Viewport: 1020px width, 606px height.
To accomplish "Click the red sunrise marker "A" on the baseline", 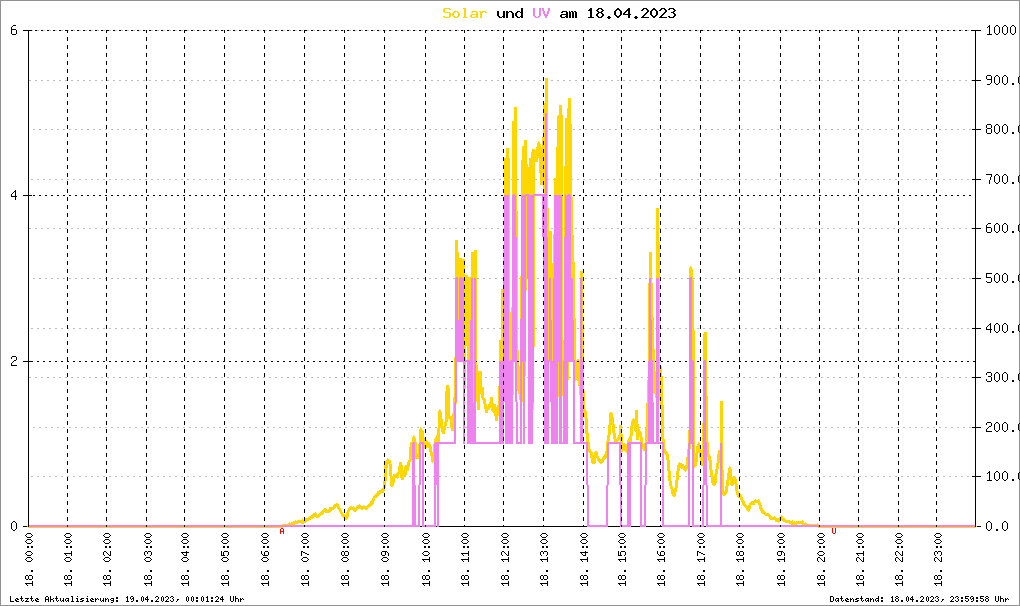I will coord(282,532).
